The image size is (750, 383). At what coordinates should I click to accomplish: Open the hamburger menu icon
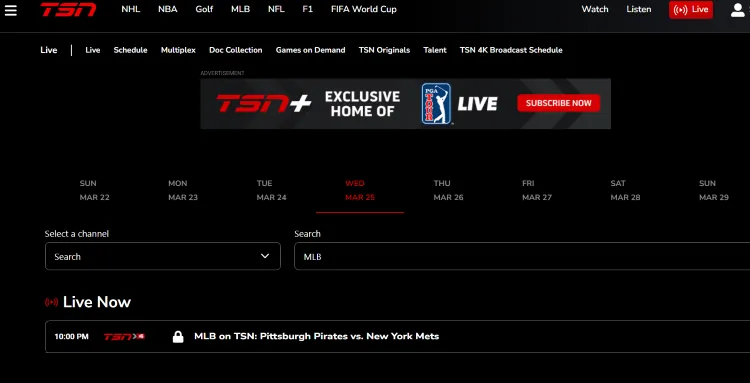pyautogui.click(x=11, y=10)
